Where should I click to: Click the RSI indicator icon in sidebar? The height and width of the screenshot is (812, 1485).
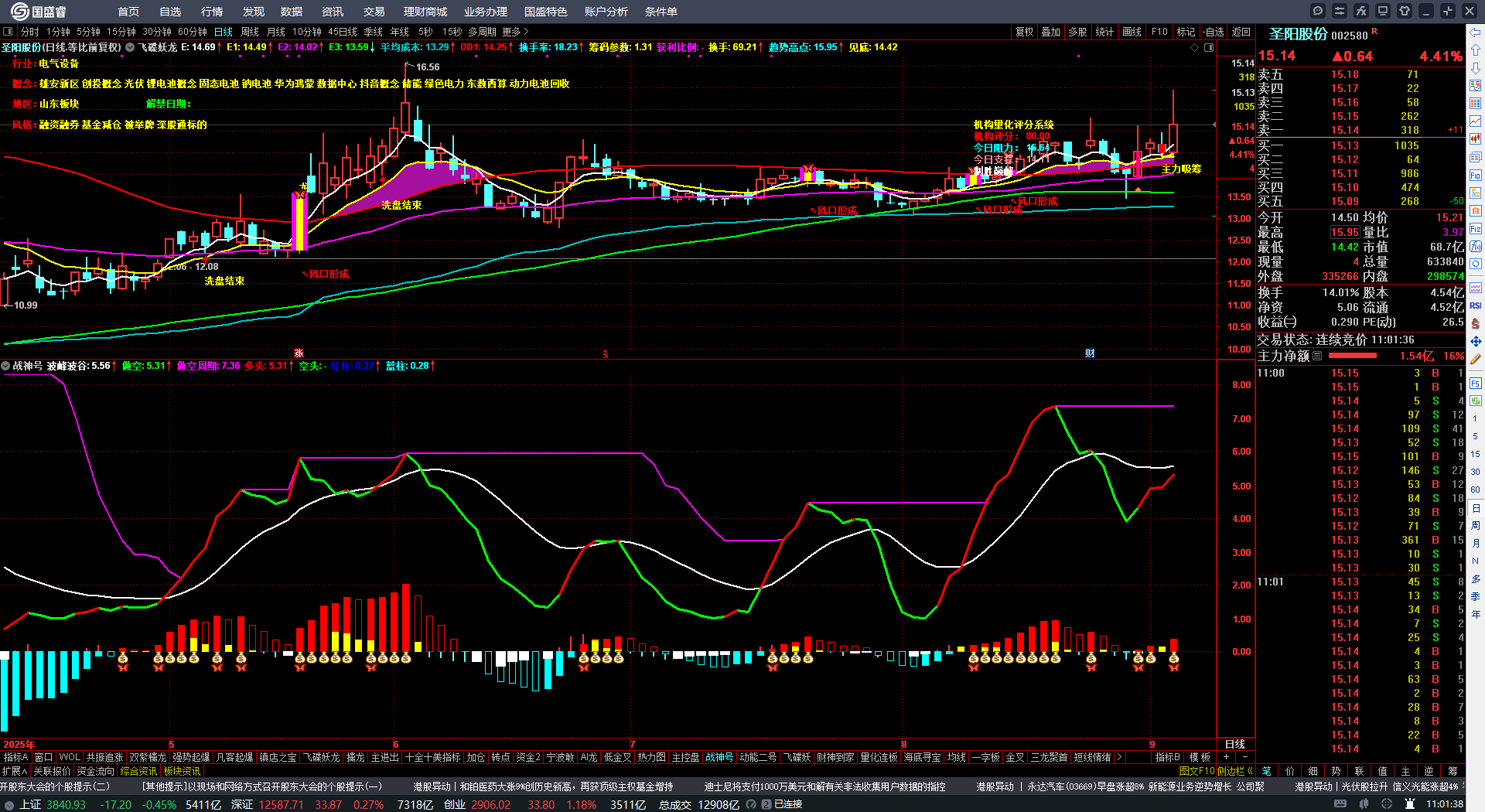tap(1476, 305)
